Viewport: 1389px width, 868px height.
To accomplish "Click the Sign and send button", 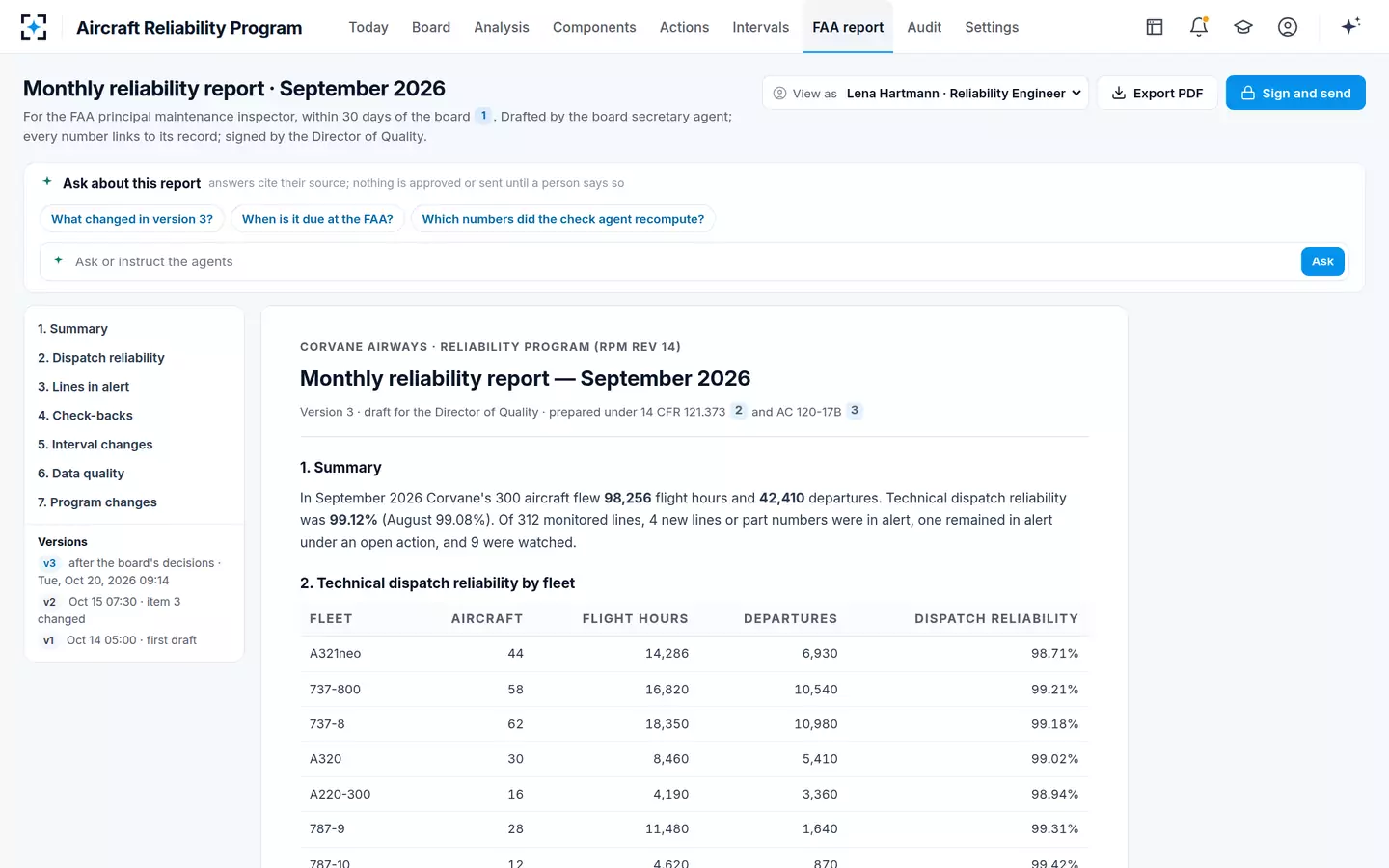I will [1295, 94].
